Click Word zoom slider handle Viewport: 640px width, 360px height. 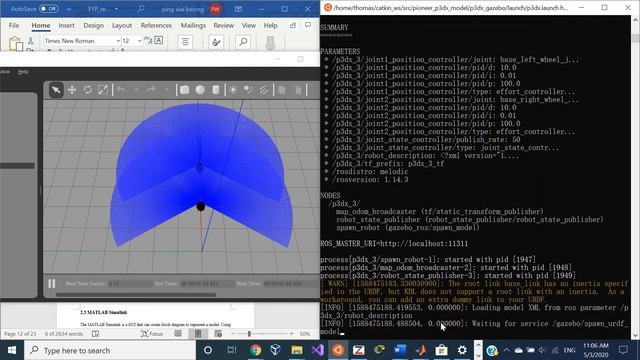pyautogui.click(x=249, y=334)
